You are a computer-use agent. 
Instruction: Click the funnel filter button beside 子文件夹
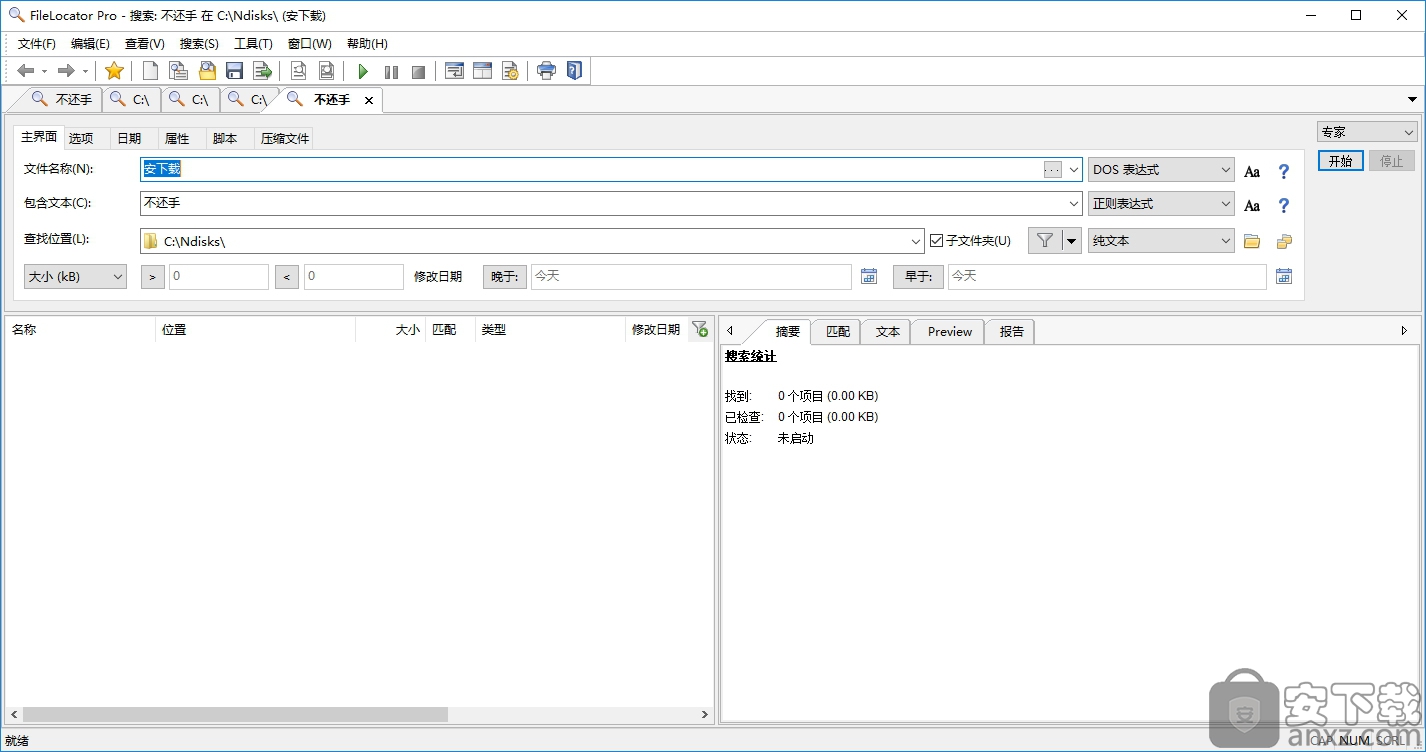click(x=1044, y=240)
